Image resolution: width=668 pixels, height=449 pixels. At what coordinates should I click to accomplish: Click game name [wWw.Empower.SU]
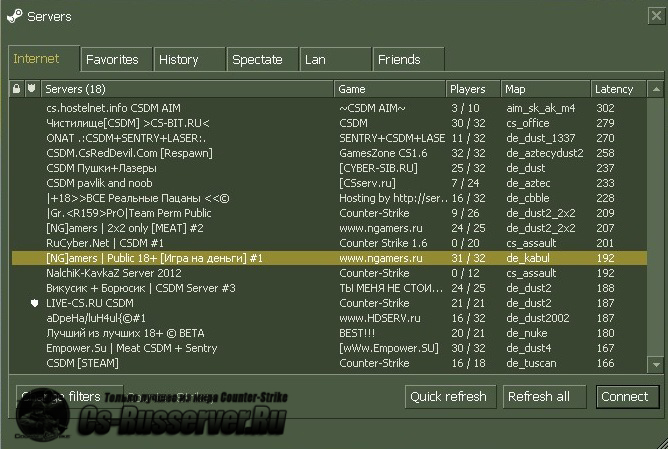click(x=389, y=348)
